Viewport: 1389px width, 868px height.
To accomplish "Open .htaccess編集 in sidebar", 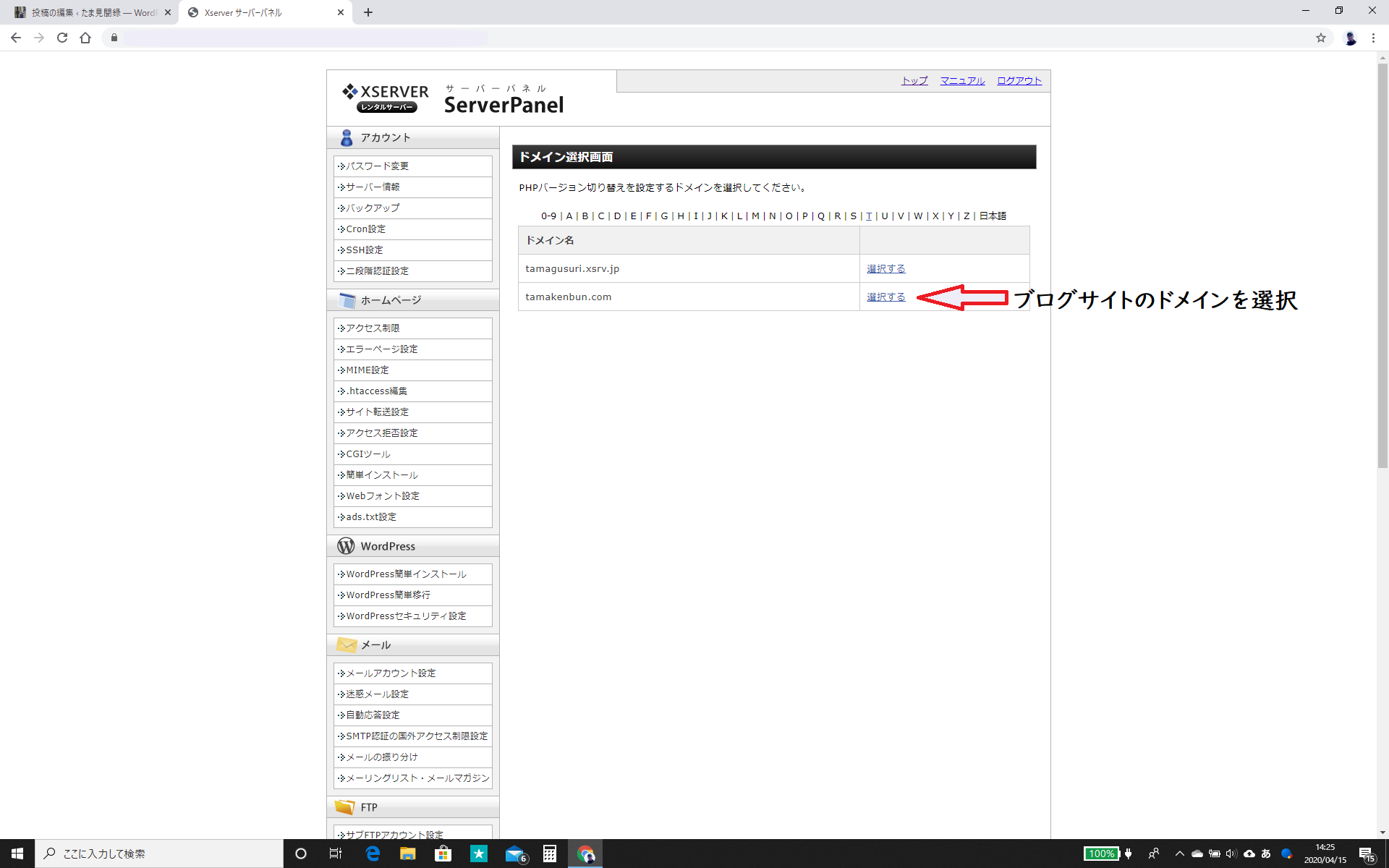I will (376, 391).
